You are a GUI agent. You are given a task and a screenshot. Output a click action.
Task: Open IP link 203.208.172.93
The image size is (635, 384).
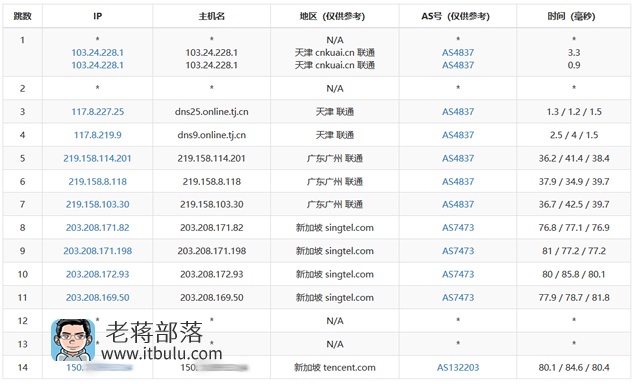[x=98, y=274]
